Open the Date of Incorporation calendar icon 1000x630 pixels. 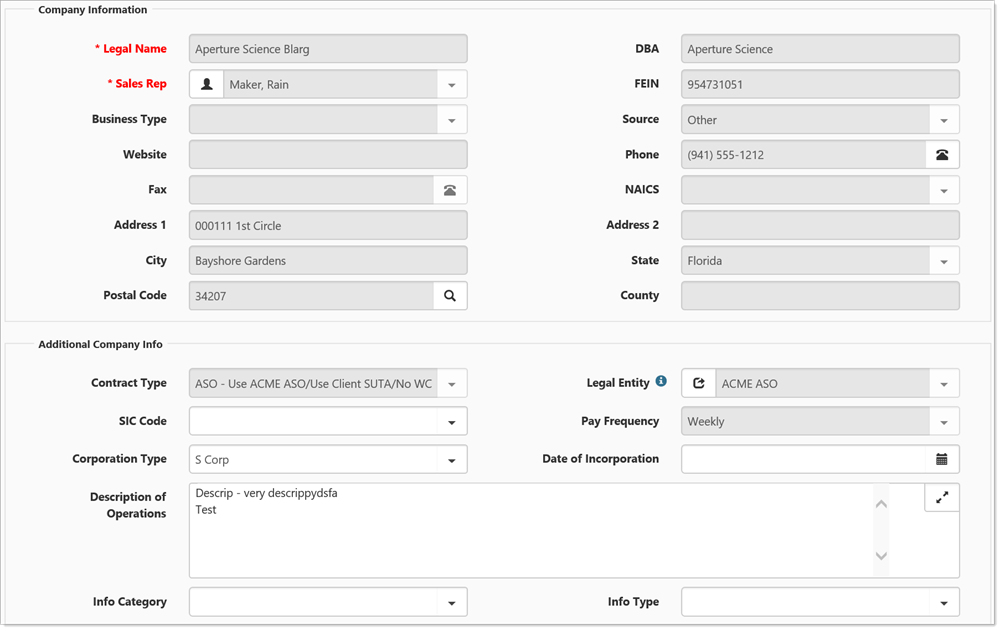pos(942,459)
